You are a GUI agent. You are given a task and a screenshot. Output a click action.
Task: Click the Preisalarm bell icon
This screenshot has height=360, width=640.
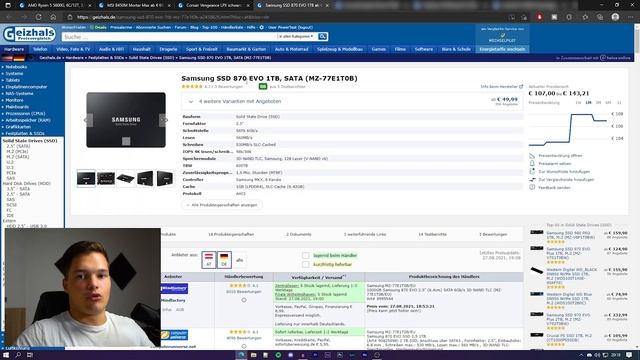click(532, 163)
